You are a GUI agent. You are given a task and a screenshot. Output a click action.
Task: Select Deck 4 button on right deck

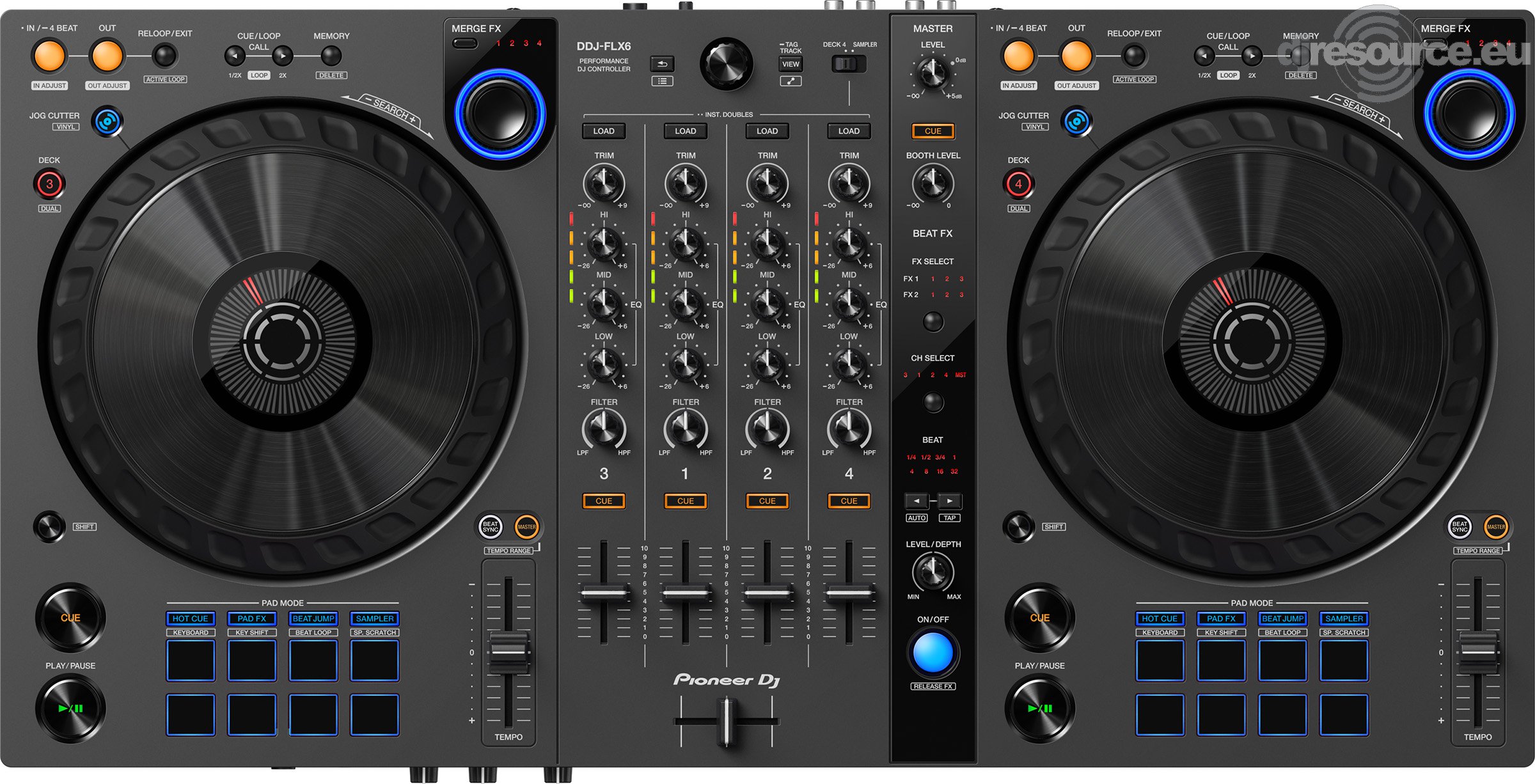[1018, 185]
